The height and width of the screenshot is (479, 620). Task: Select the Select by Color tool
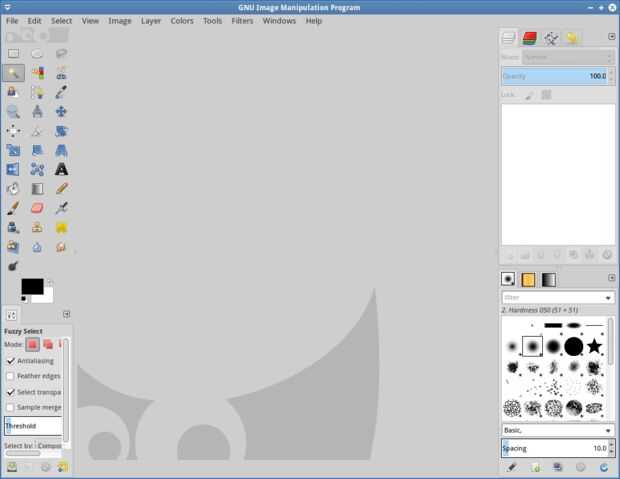(x=37, y=73)
